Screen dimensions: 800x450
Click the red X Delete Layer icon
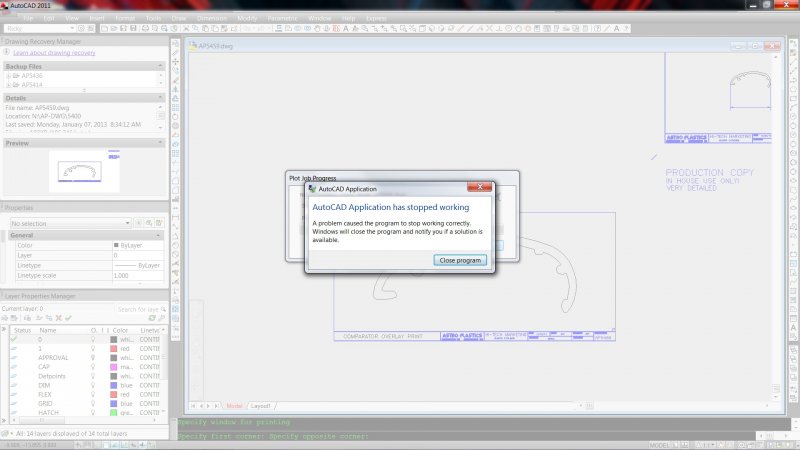point(59,318)
